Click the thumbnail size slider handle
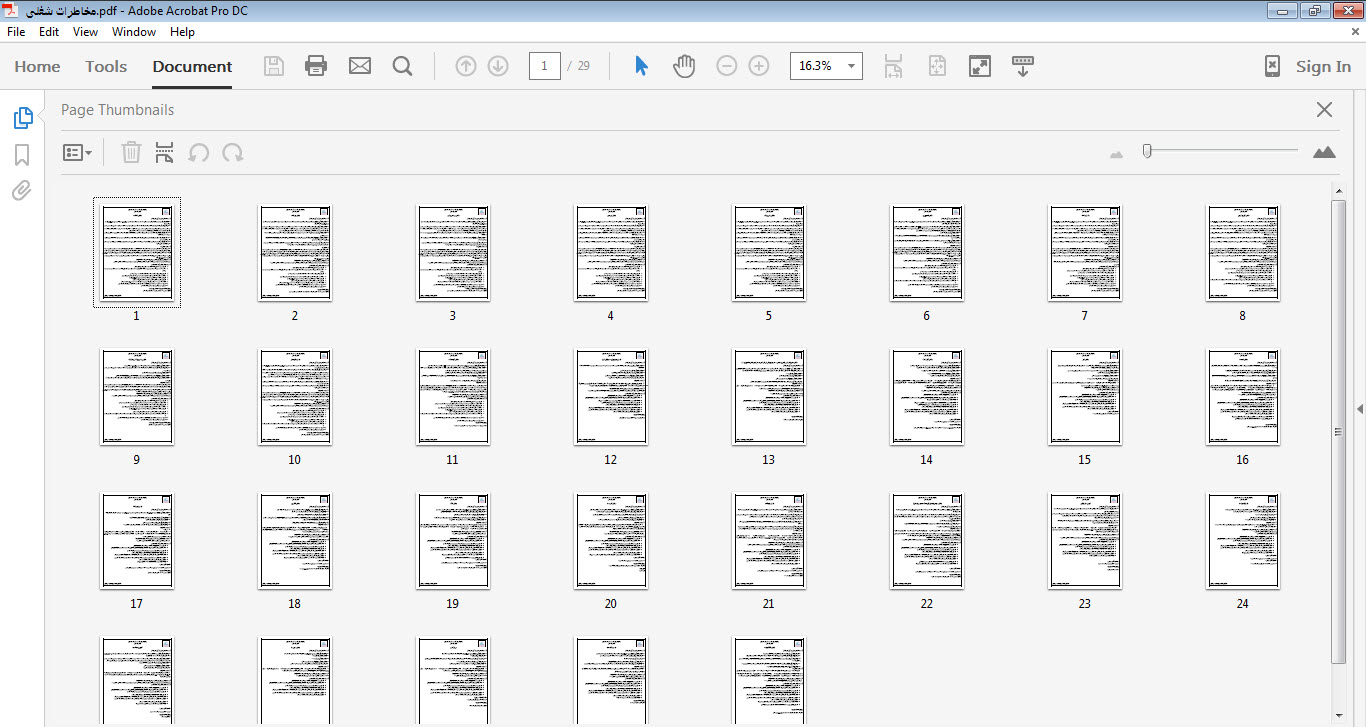1366x727 pixels. (1147, 151)
